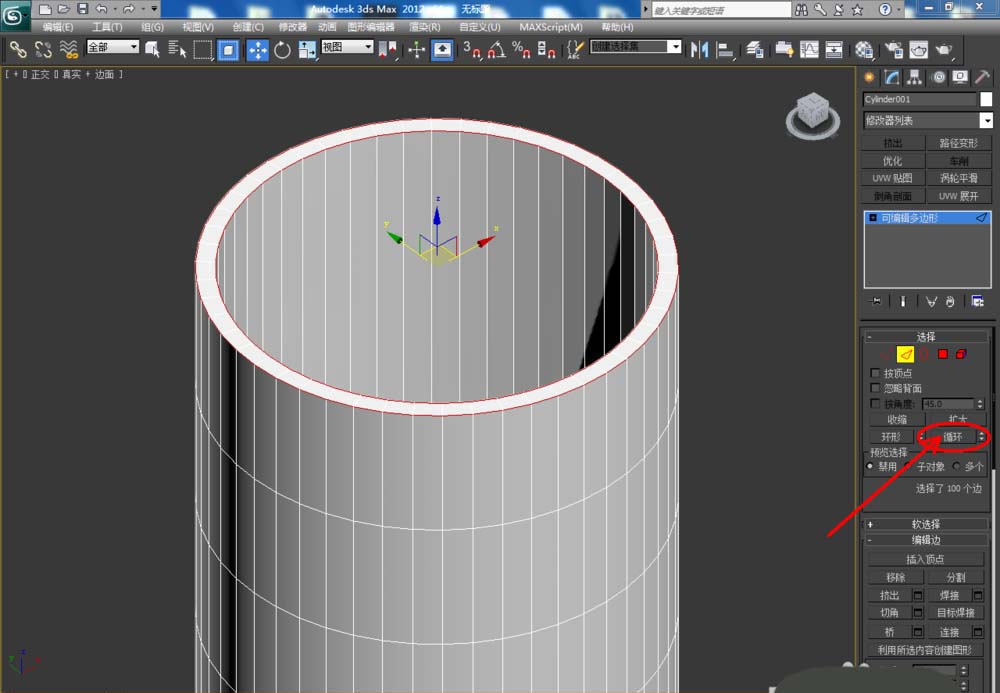Click the object color swatch beside Cylinder001
1000x693 pixels.
986,99
